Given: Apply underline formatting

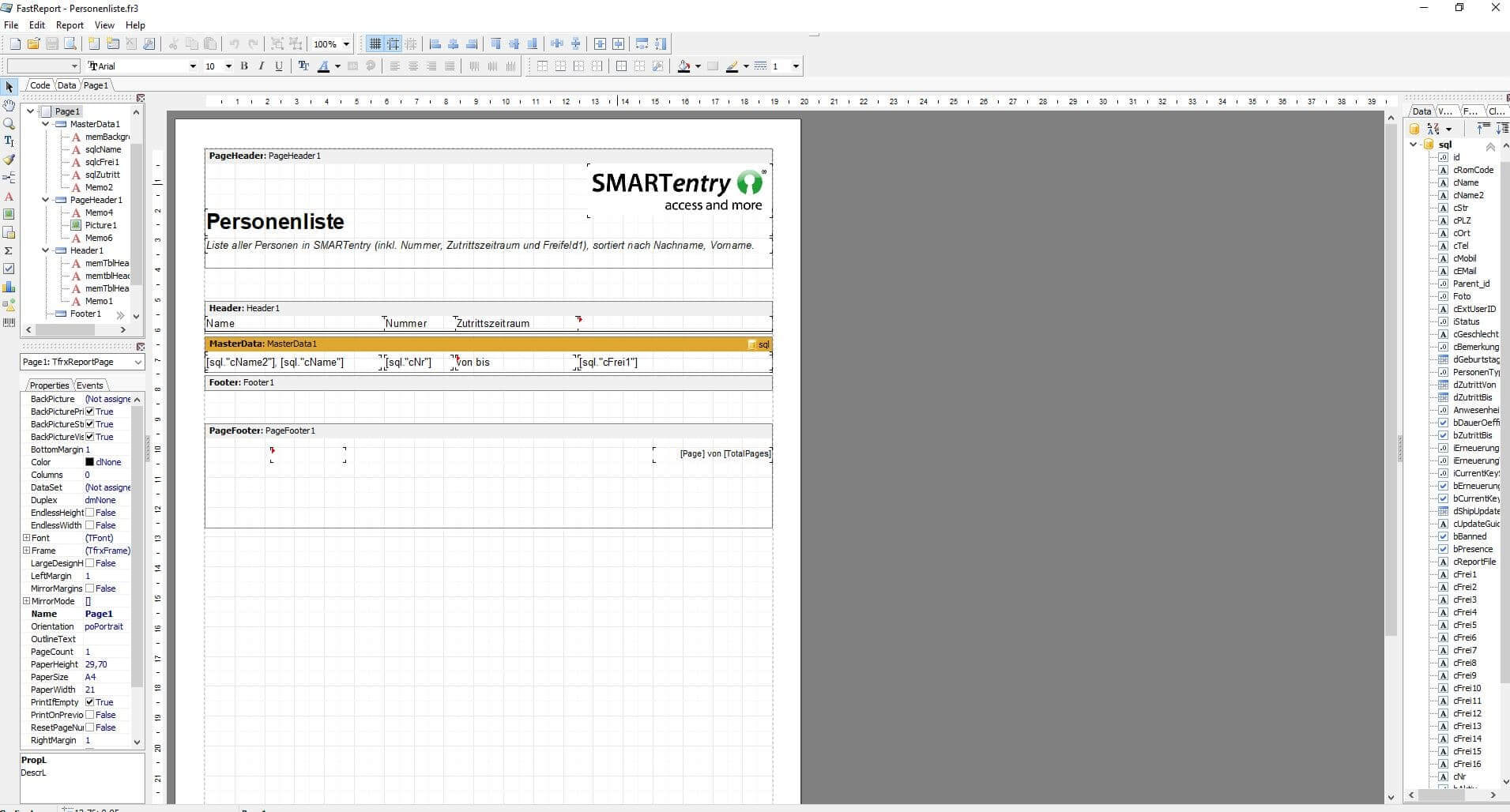Looking at the screenshot, I should (x=278, y=66).
